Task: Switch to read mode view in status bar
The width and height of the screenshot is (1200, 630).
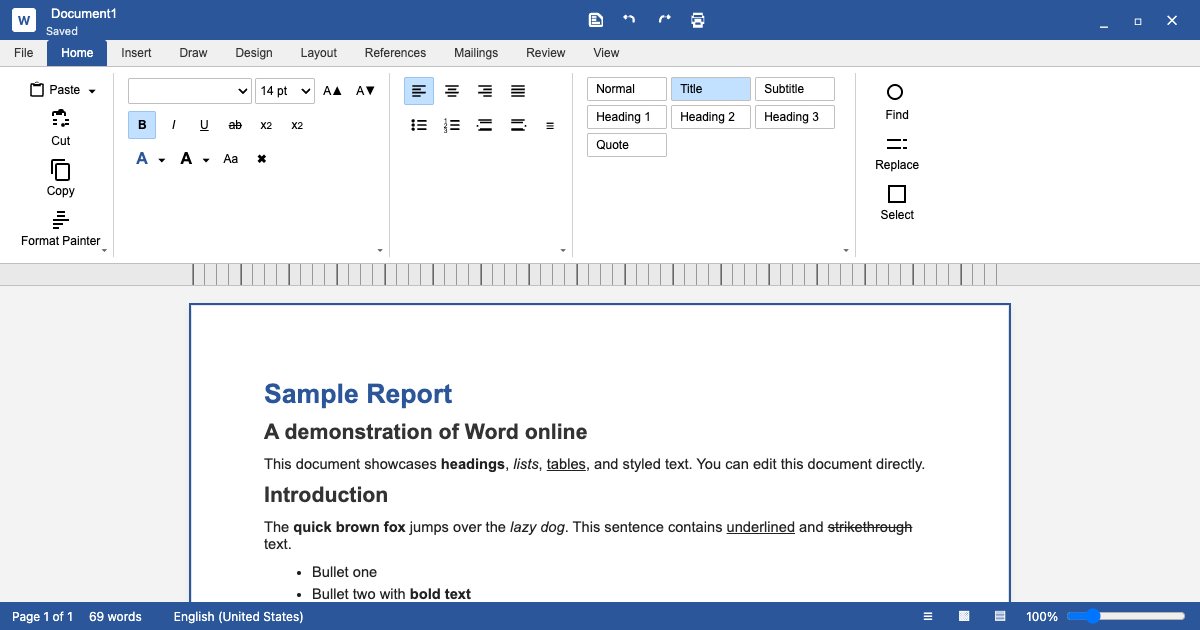Action: point(928,617)
